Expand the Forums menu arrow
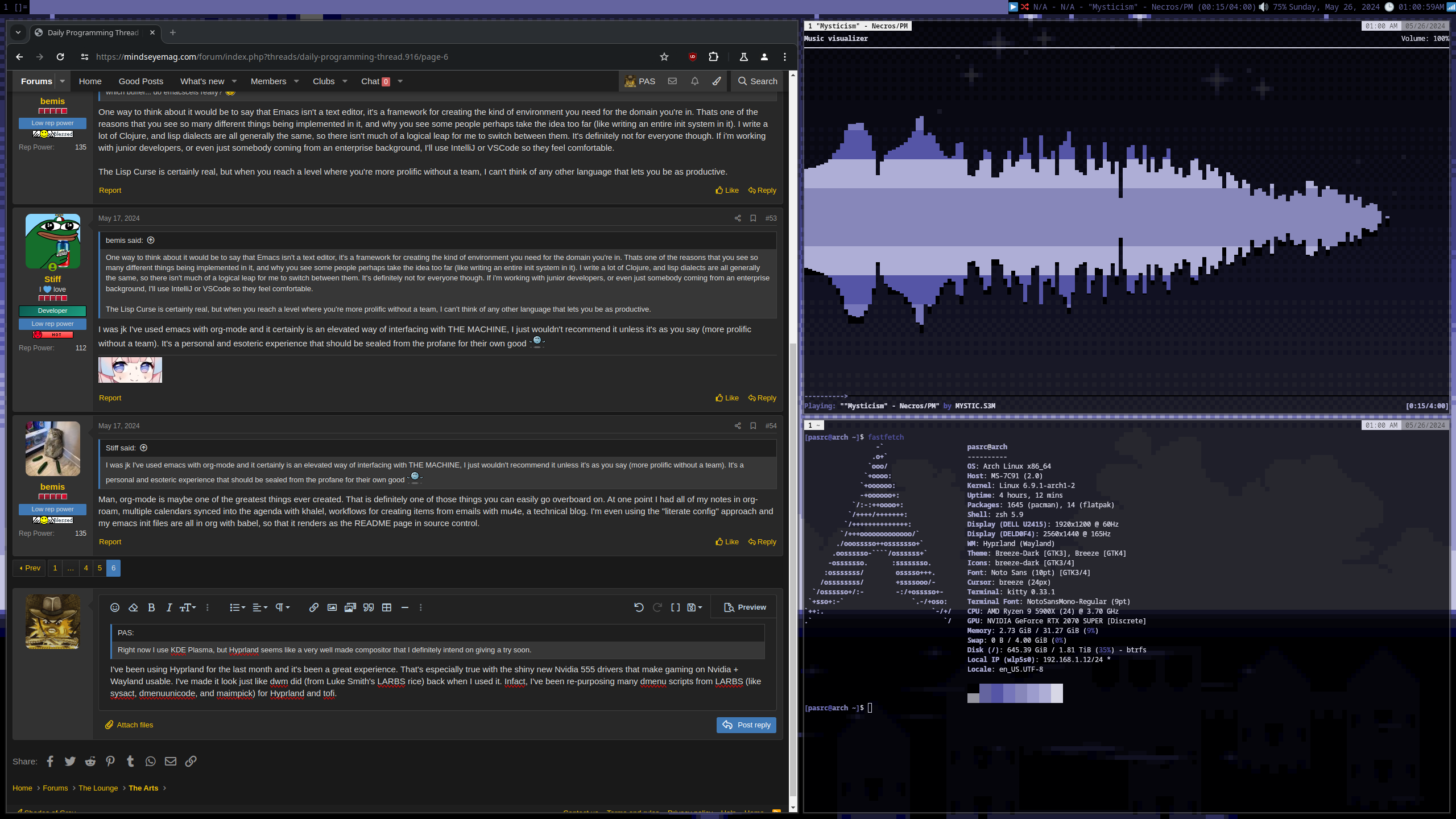This screenshot has width=1456, height=819. [x=63, y=81]
